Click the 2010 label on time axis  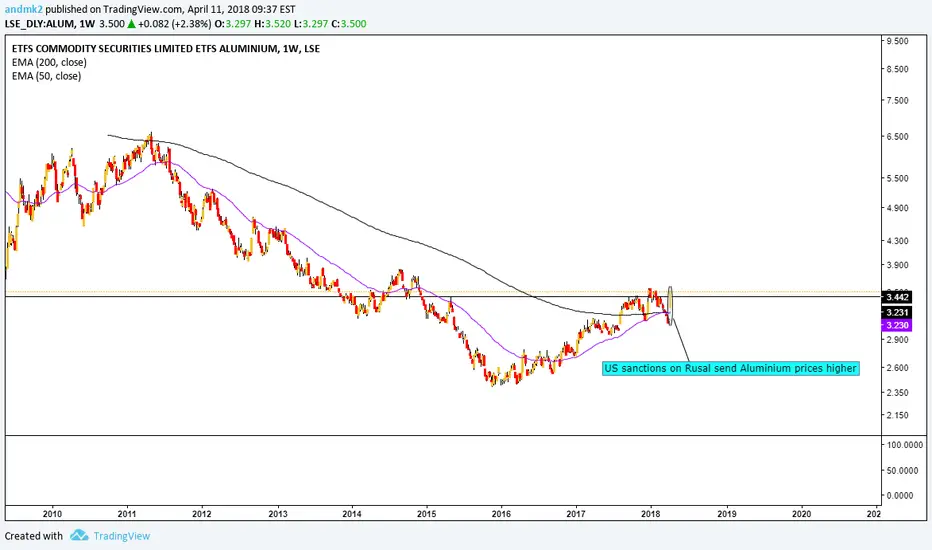click(52, 514)
